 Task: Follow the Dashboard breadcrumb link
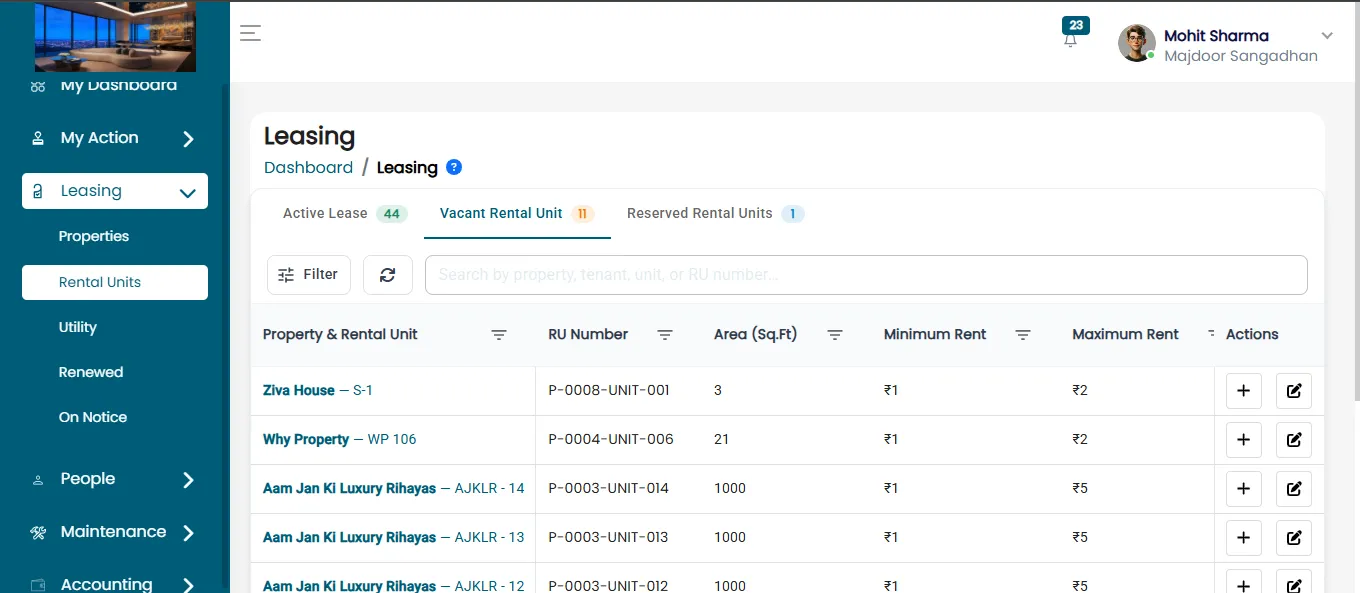308,167
